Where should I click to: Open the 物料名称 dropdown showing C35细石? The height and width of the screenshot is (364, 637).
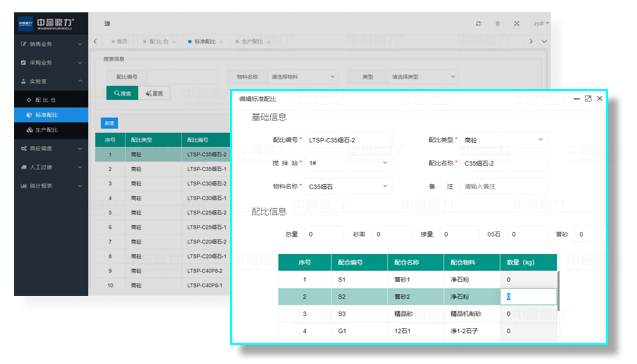(348, 186)
